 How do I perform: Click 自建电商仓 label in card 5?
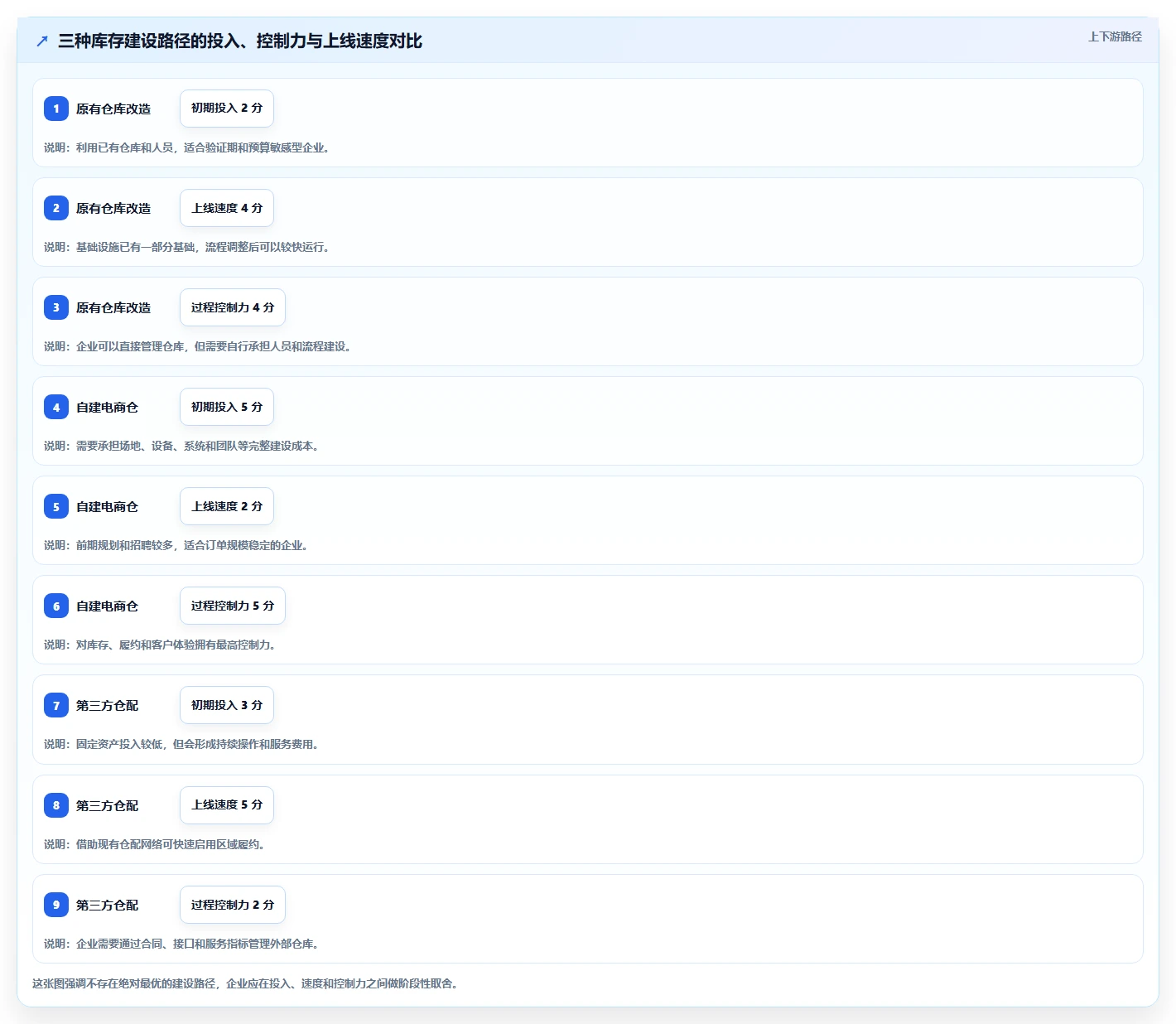(x=108, y=506)
